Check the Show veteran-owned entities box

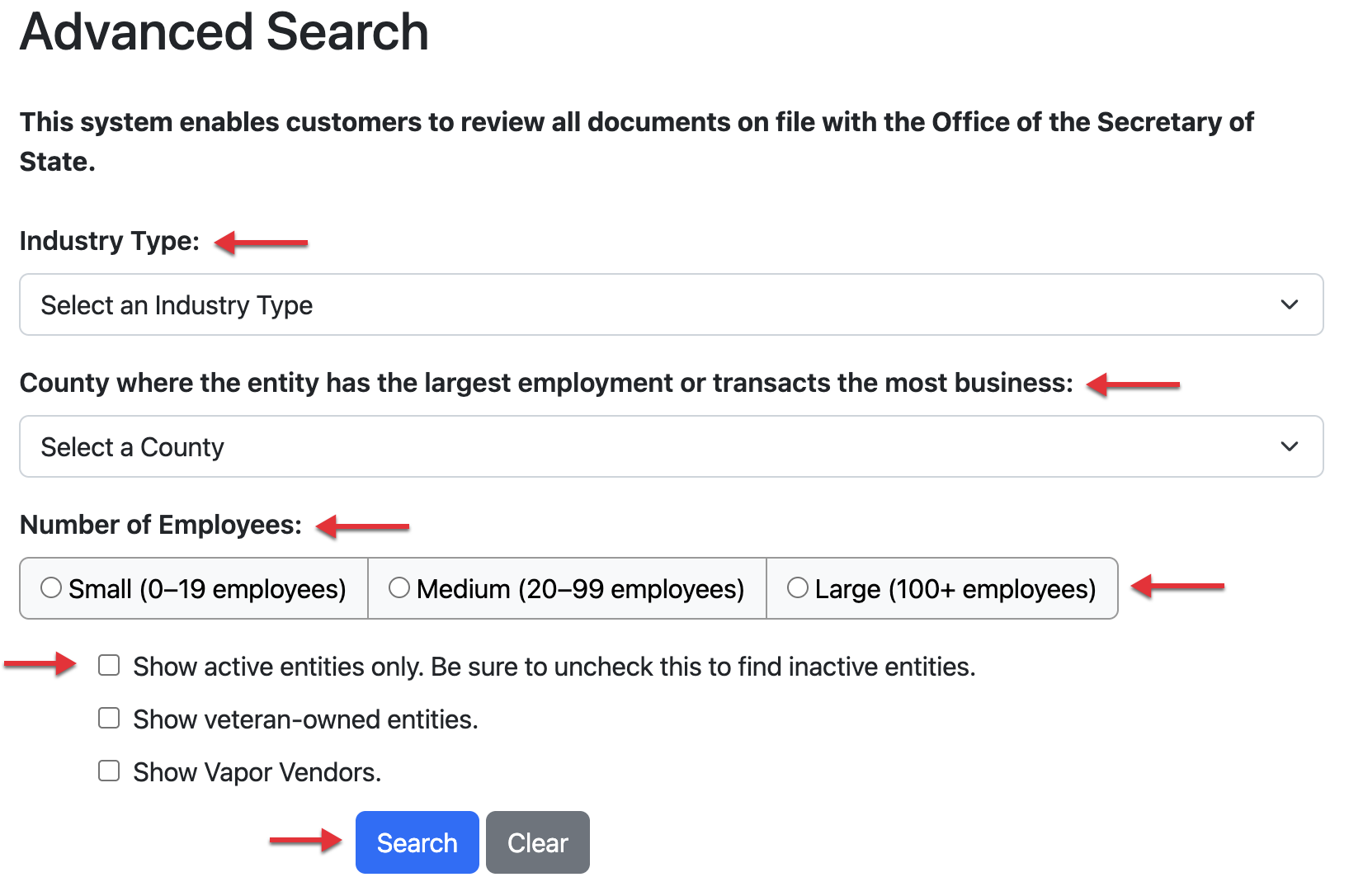(109, 718)
